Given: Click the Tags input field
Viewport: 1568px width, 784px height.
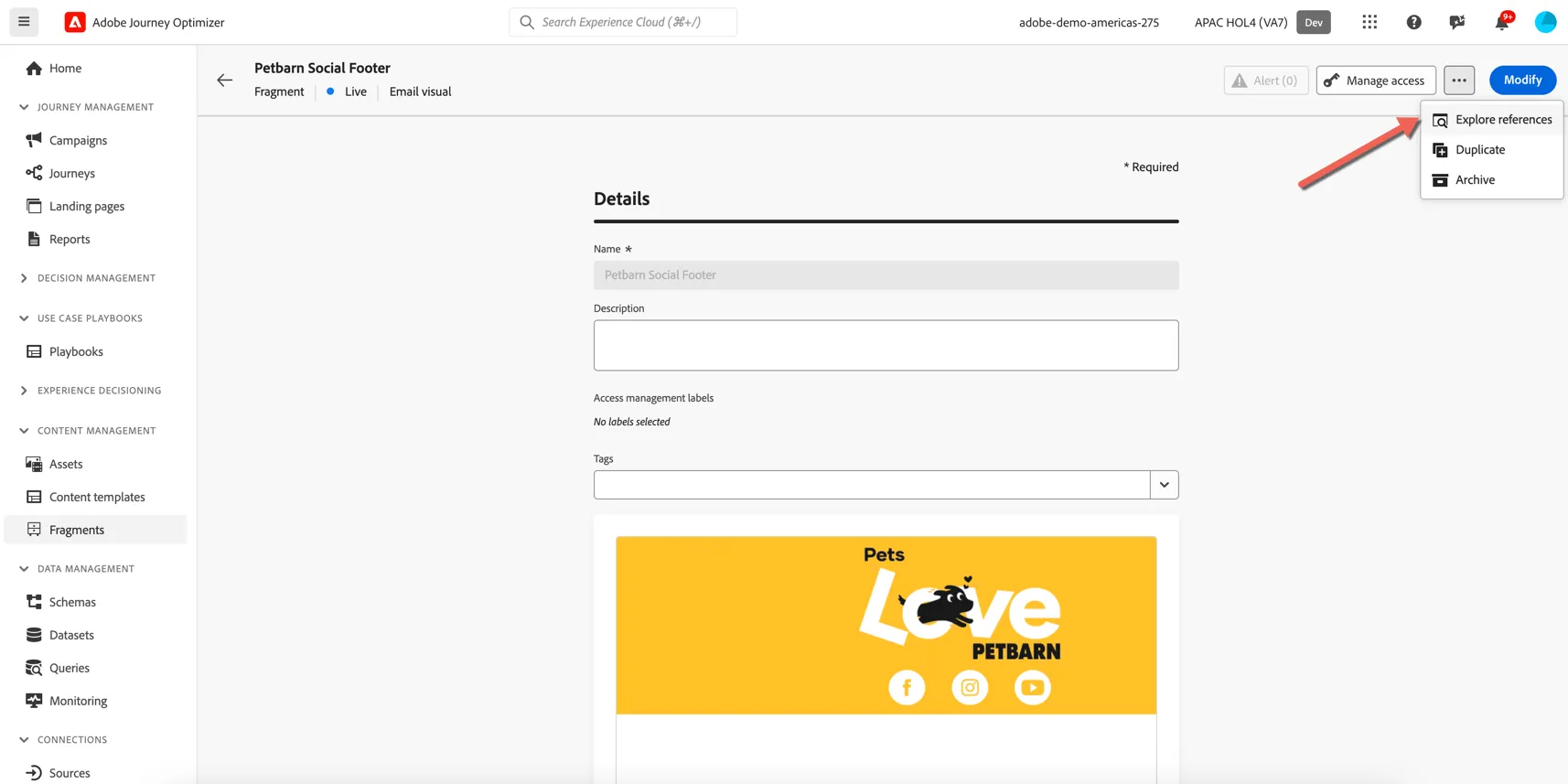Looking at the screenshot, I should tap(872, 485).
